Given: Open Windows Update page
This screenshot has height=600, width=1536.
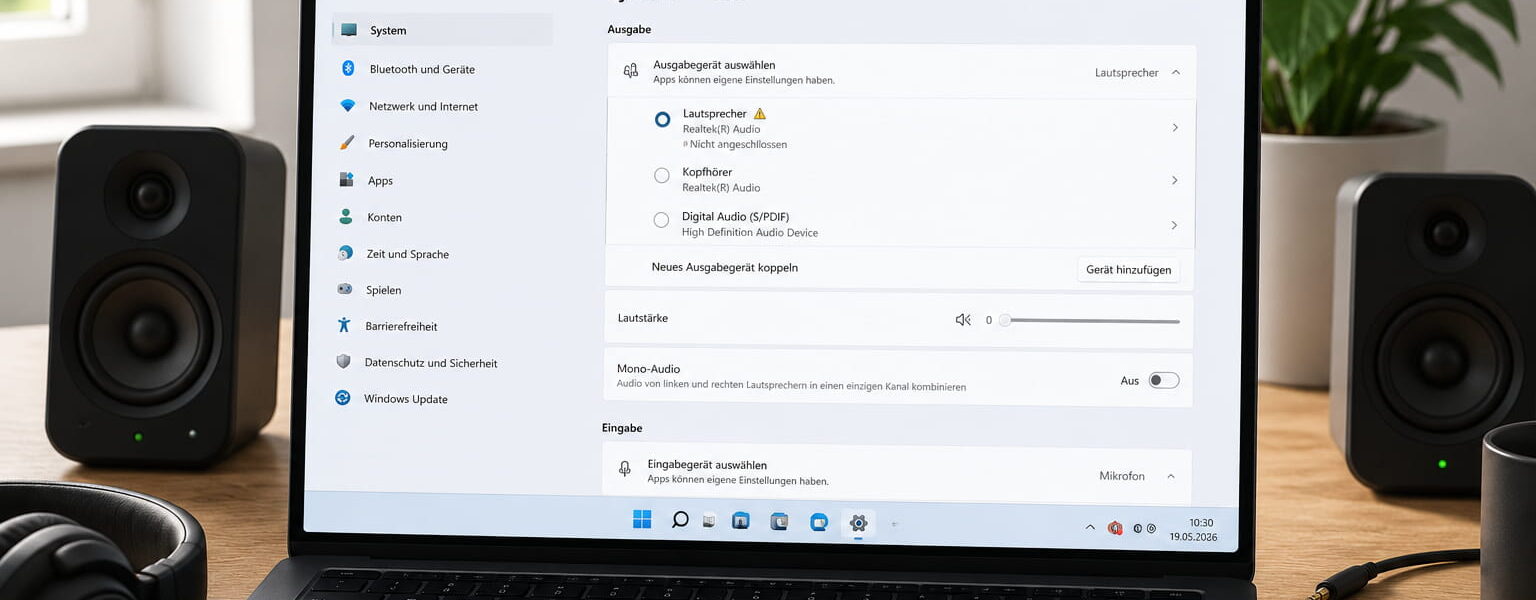Looking at the screenshot, I should tap(406, 399).
